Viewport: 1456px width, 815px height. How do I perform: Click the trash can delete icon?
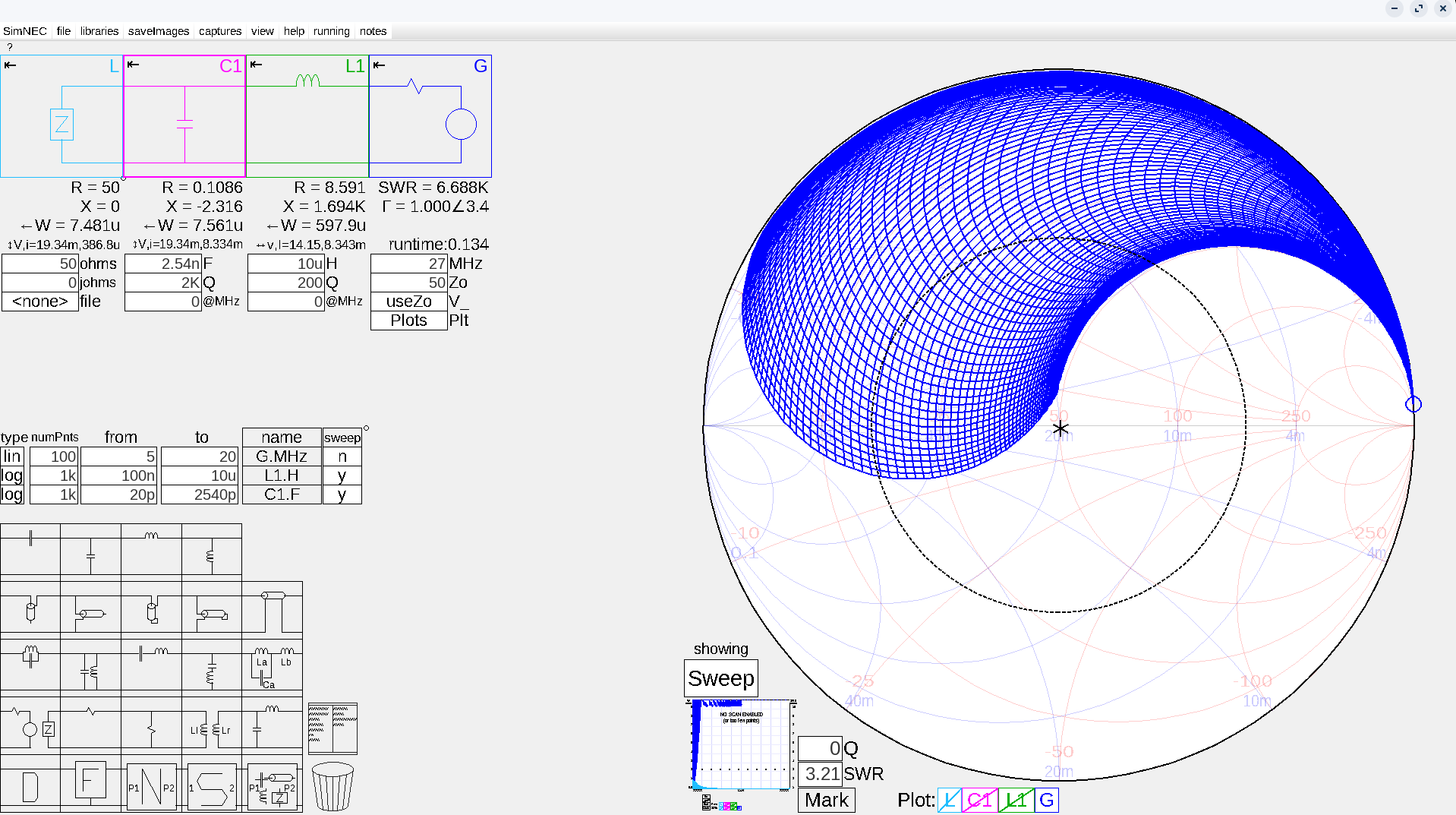(x=332, y=786)
